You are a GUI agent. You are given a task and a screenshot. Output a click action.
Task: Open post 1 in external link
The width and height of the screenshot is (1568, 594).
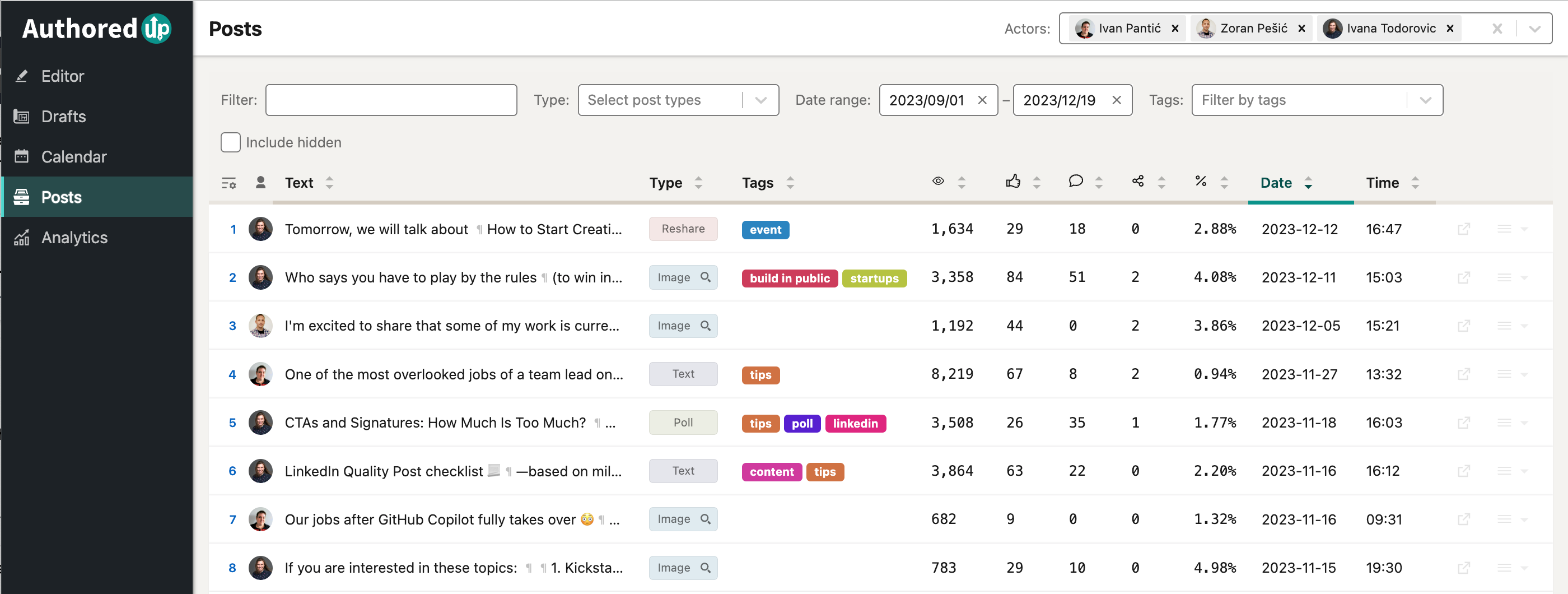pyautogui.click(x=1464, y=229)
